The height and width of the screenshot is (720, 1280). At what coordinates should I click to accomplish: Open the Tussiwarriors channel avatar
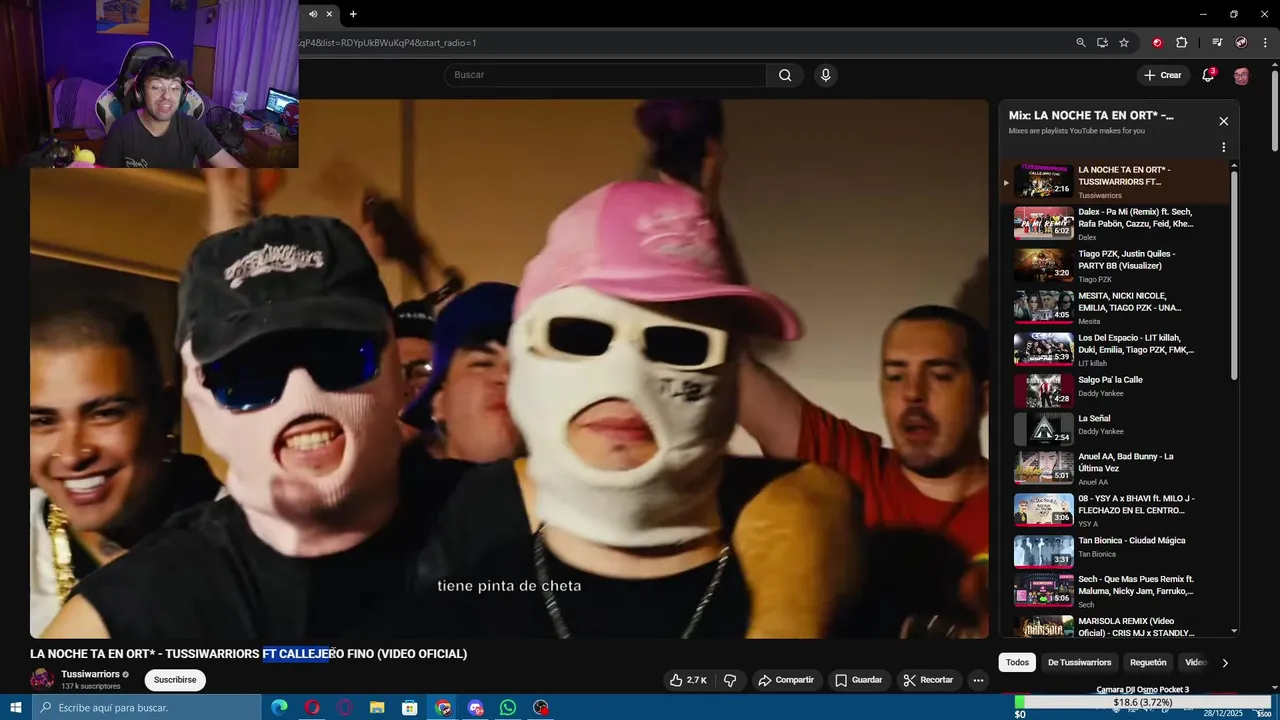[x=42, y=679]
